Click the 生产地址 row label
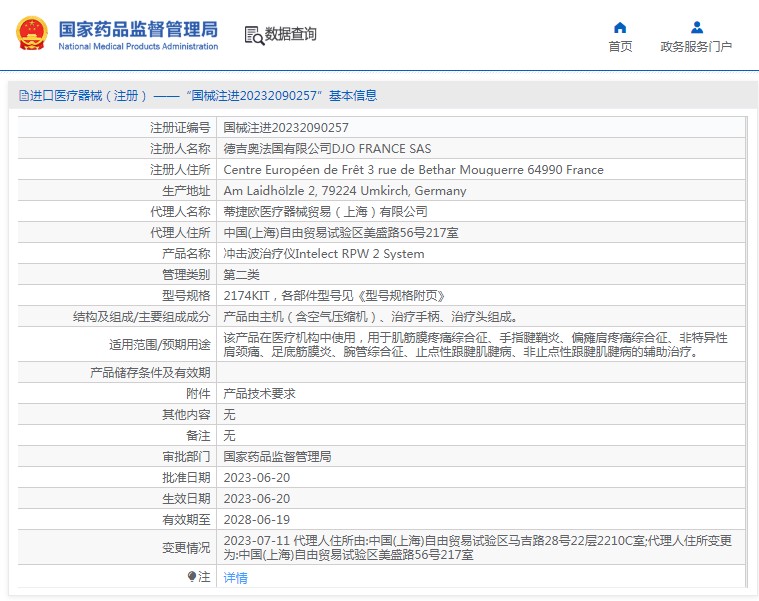The image size is (759, 601). click(186, 191)
